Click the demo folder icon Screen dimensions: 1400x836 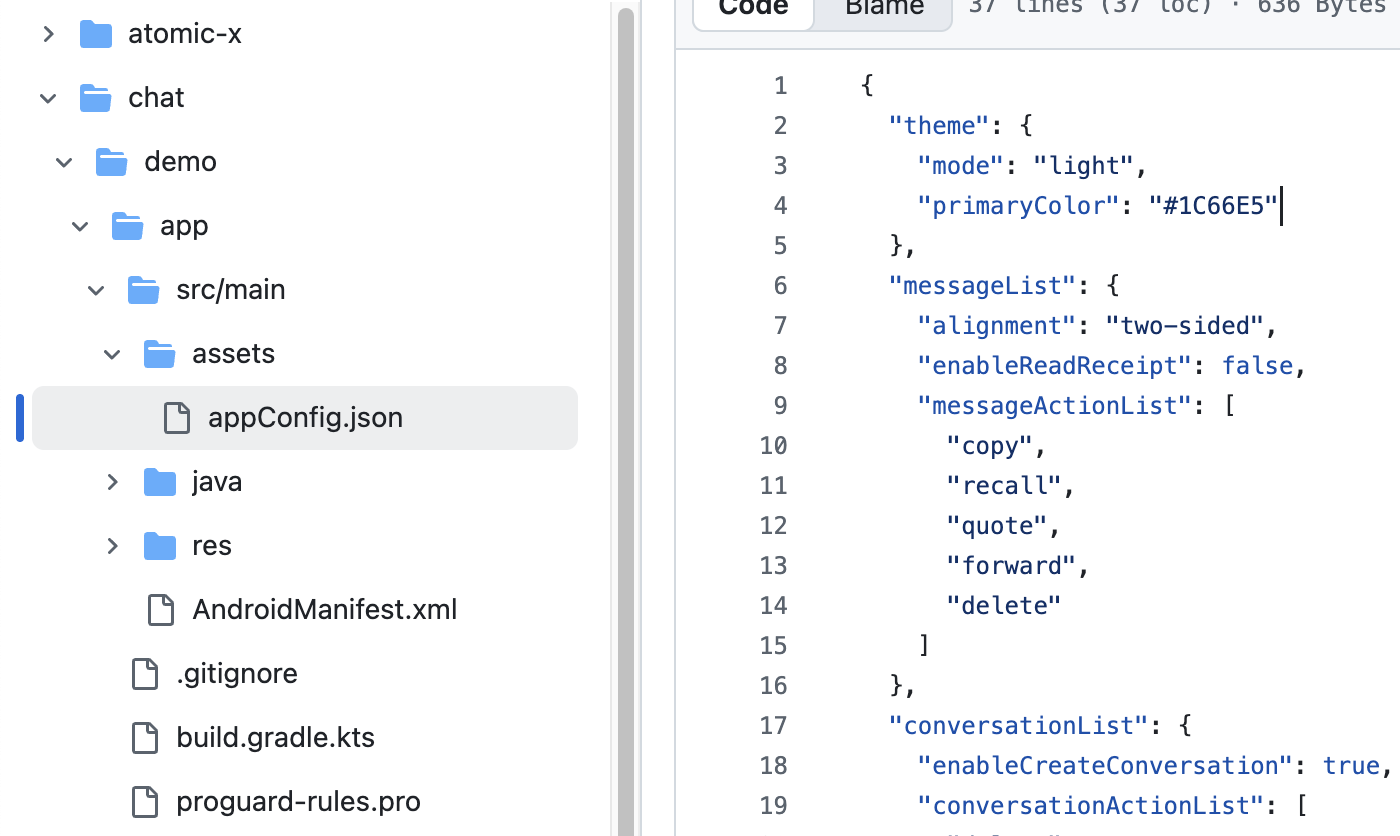click(111, 162)
